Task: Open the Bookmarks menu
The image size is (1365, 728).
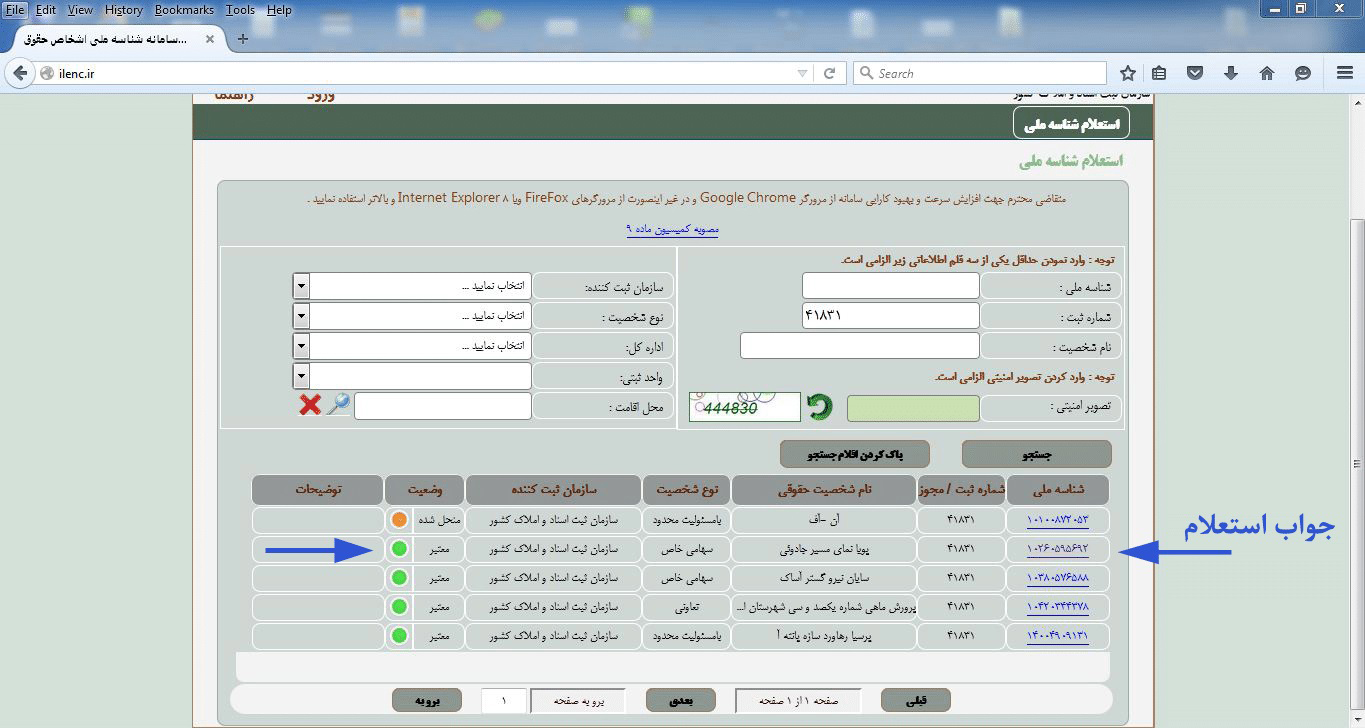Action: [x=184, y=10]
